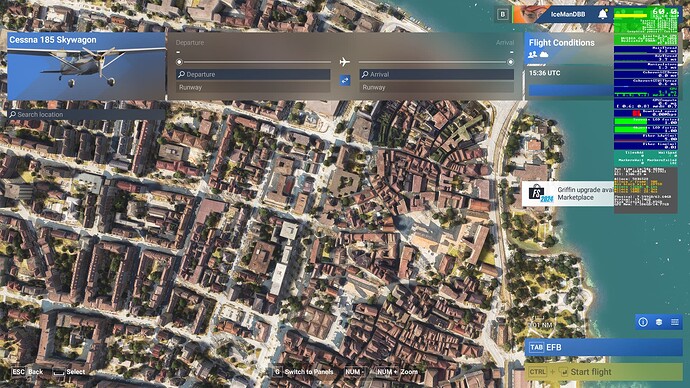Open the EFB button
Screen dimensions: 690x388
click(x=603, y=347)
